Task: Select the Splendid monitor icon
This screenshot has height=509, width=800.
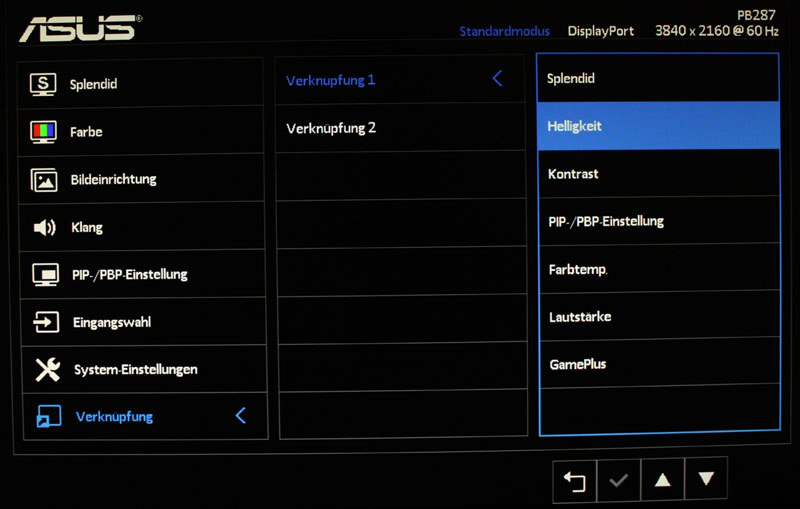Action: [43, 84]
